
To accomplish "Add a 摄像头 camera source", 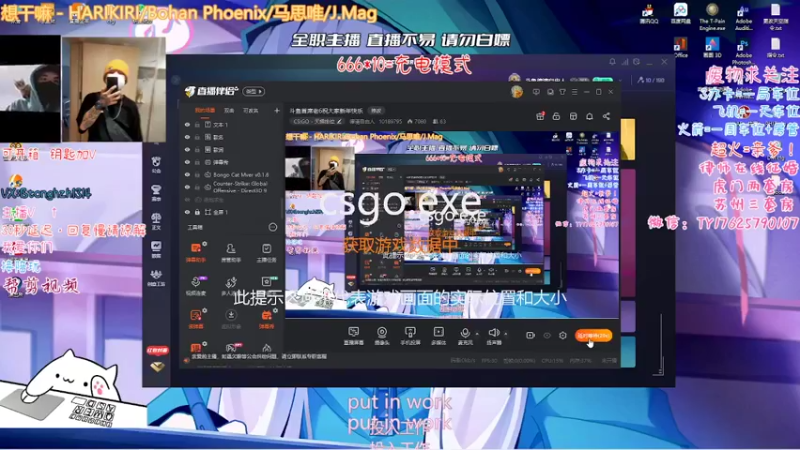I will (x=382, y=336).
